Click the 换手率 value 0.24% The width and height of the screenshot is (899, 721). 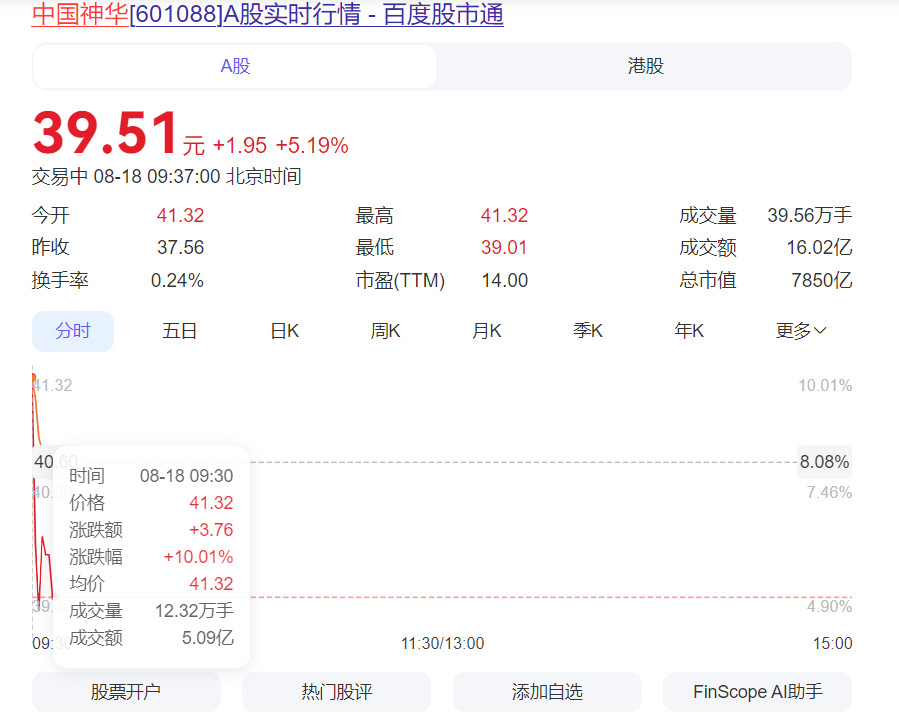tap(177, 281)
